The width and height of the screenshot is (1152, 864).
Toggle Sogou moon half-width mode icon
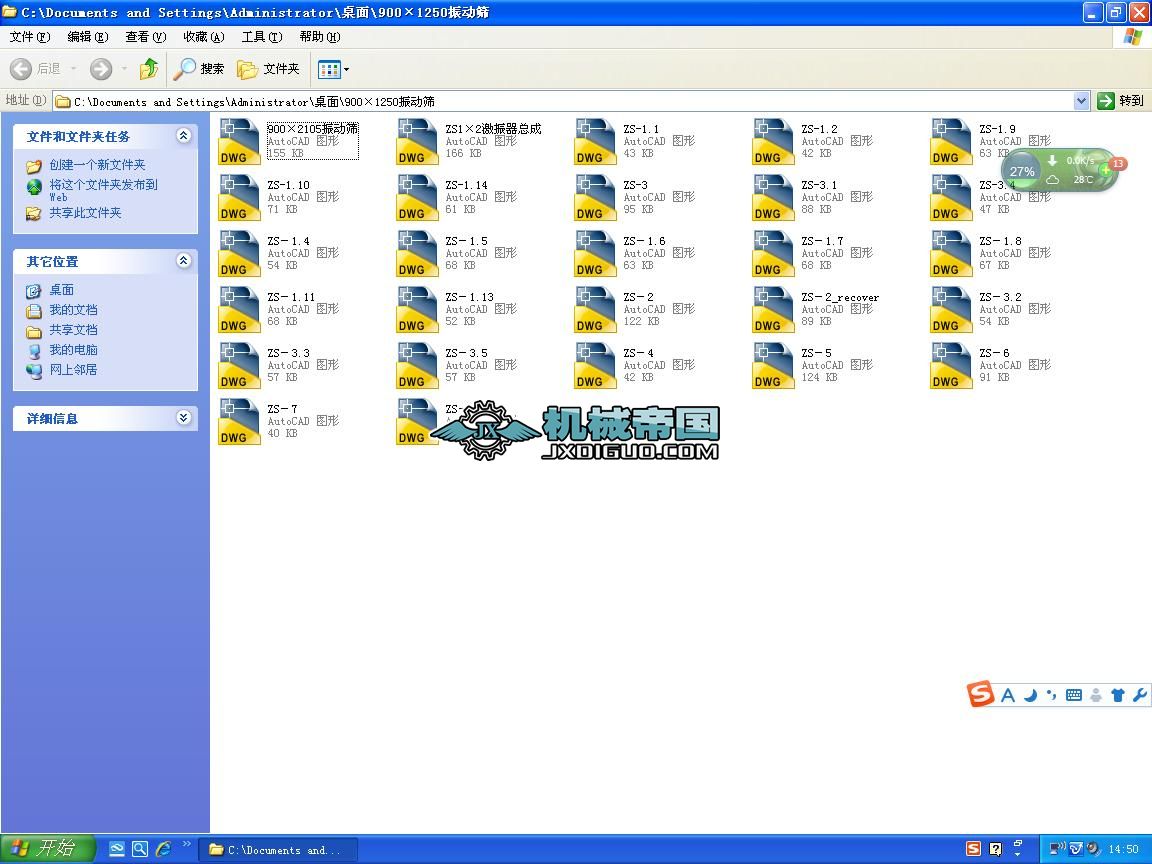[1031, 694]
